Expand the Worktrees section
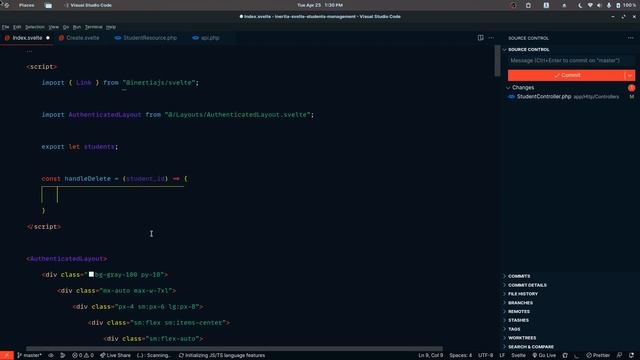The width and height of the screenshot is (640, 360). 522,338
